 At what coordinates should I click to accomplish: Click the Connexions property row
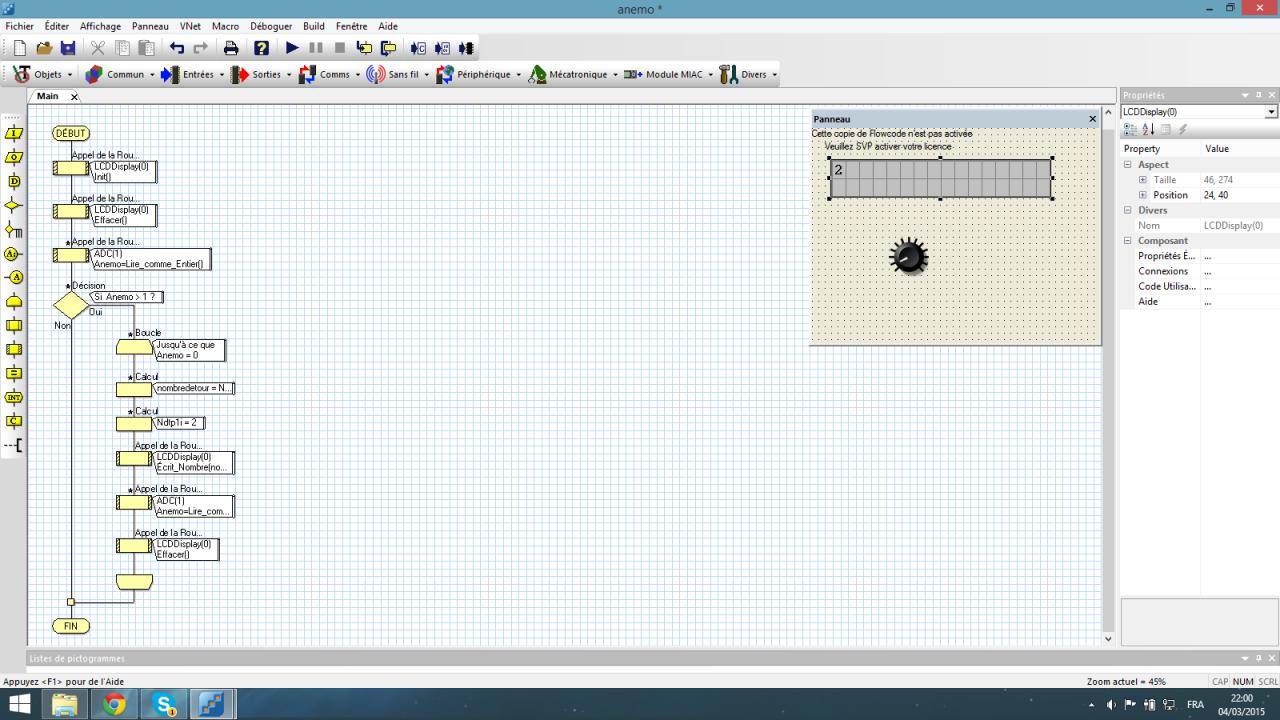[x=1199, y=271]
